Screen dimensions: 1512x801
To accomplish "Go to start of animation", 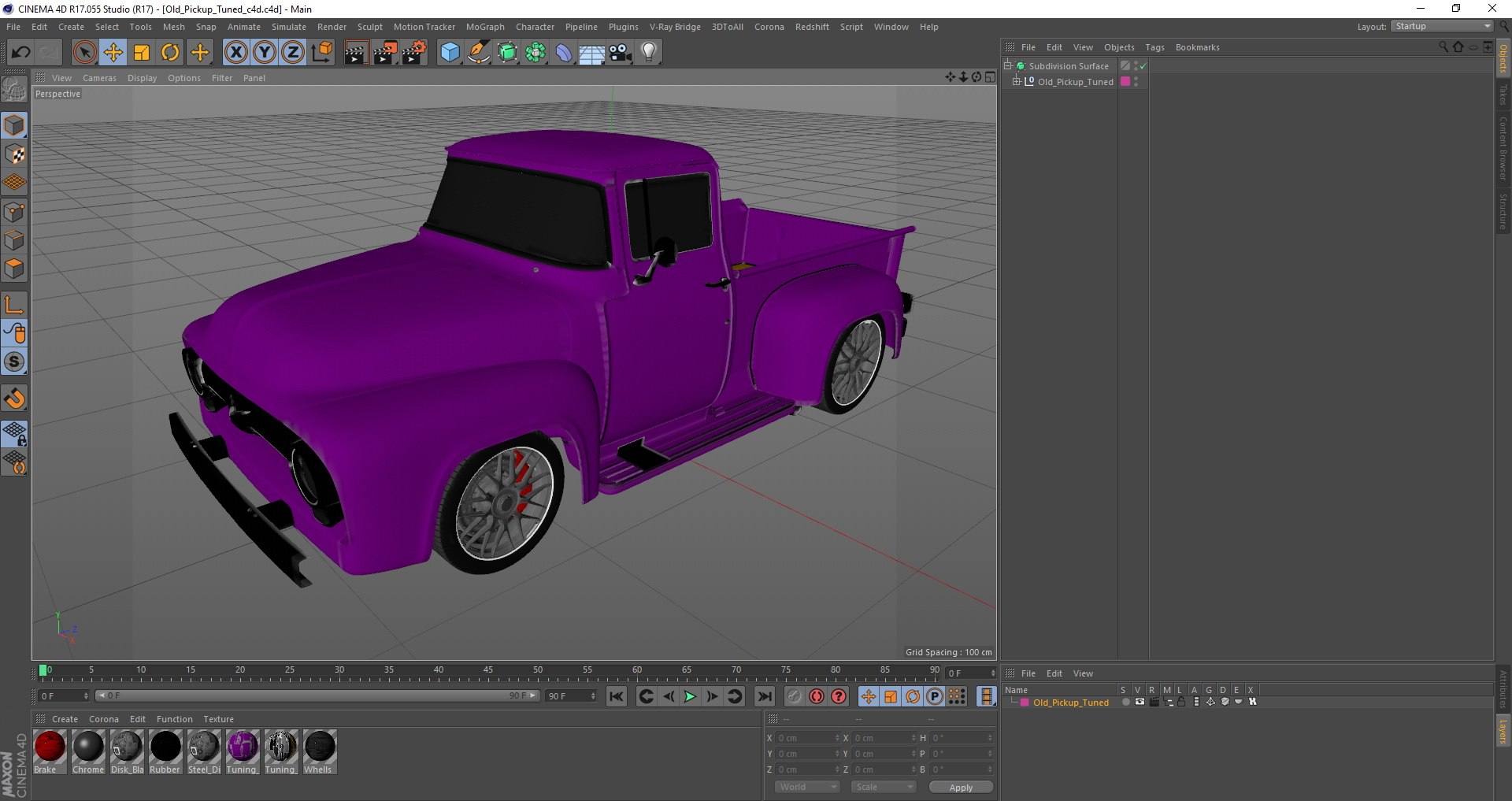I will pos(617,696).
